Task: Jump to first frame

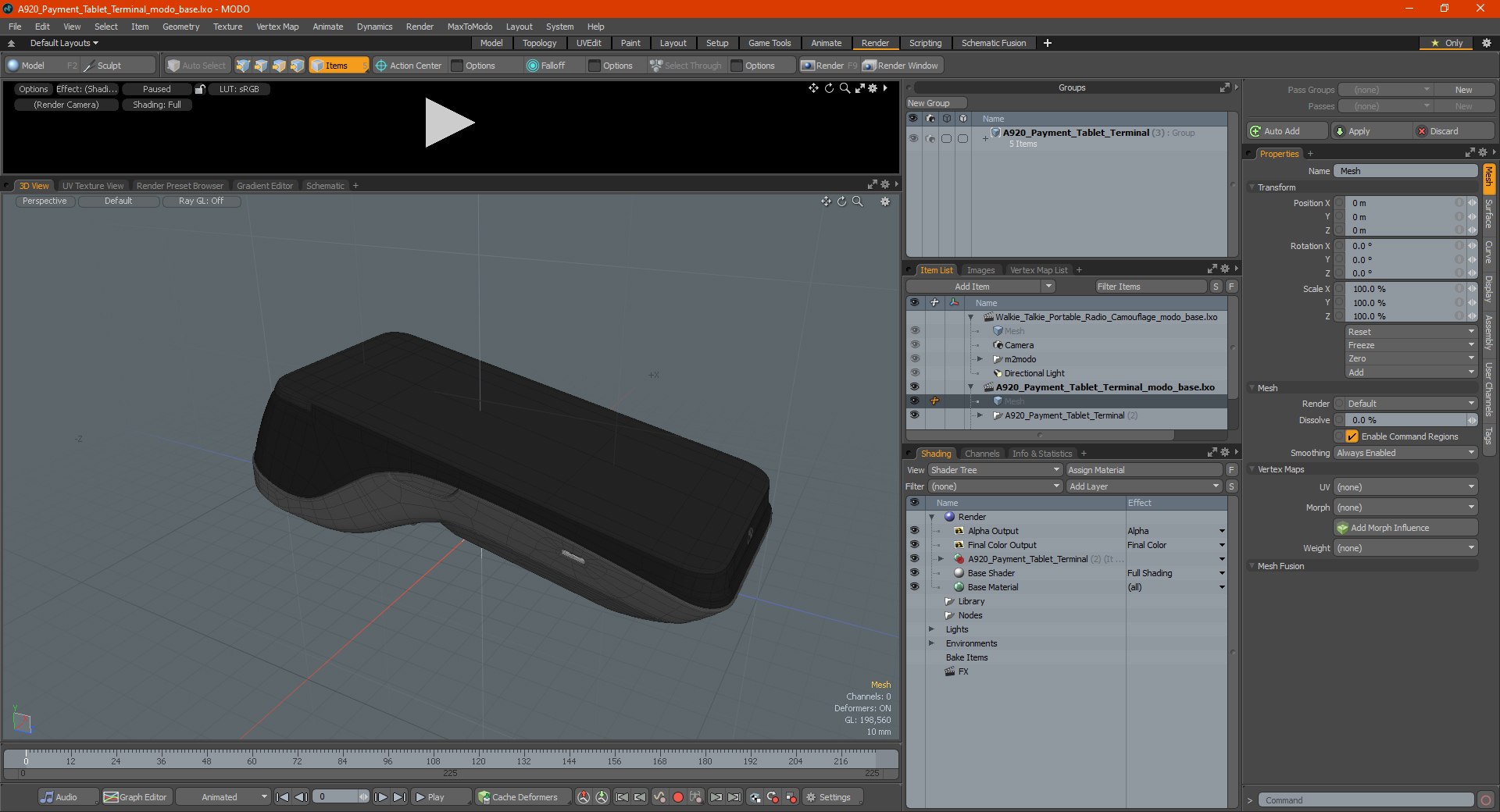Action: tap(283, 797)
